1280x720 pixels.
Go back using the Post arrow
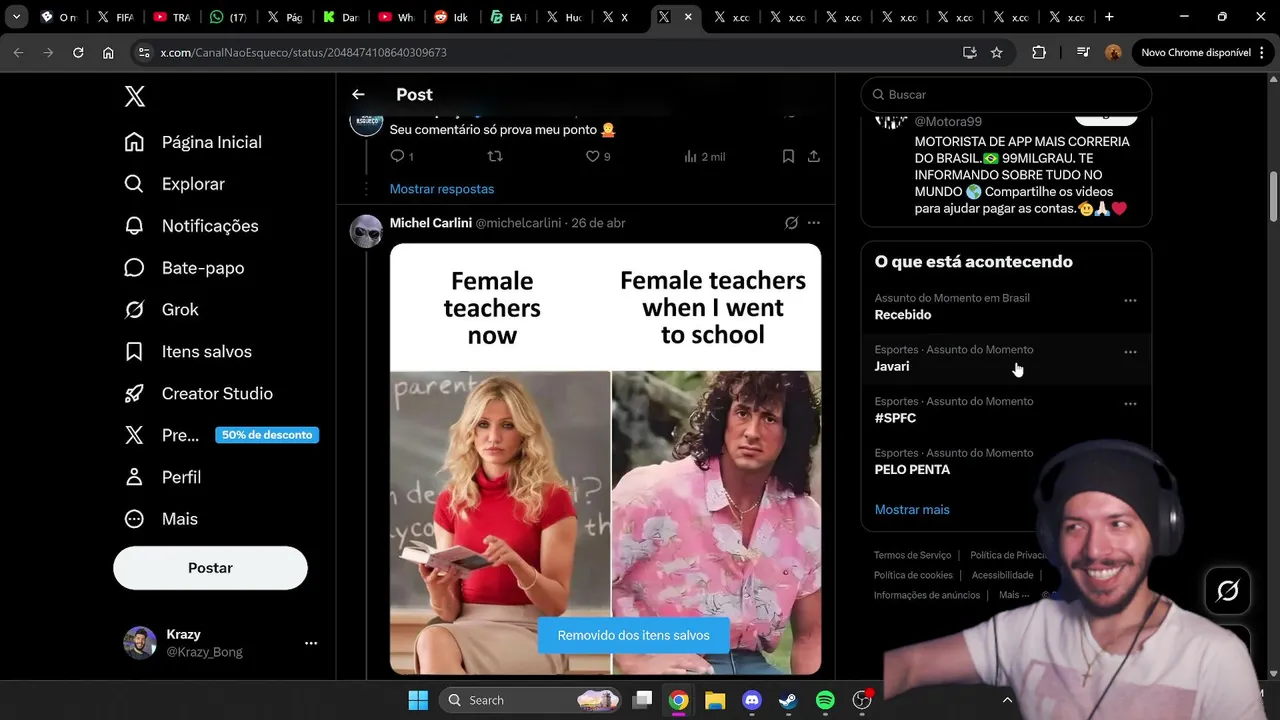tap(358, 94)
